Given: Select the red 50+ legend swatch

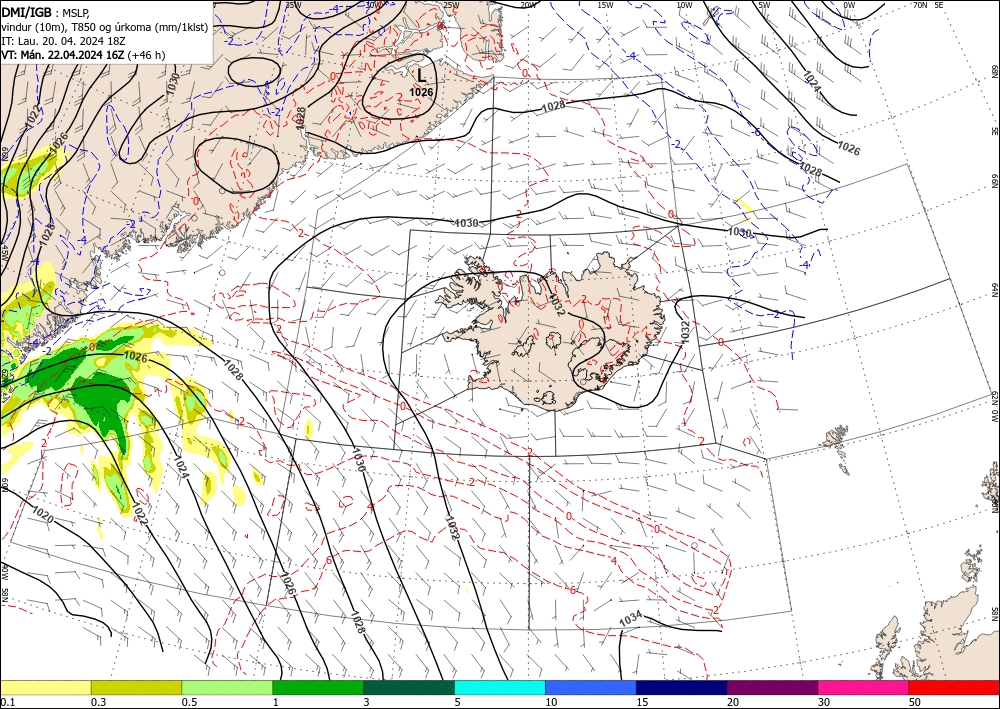Looking at the screenshot, I should tap(954, 687).
